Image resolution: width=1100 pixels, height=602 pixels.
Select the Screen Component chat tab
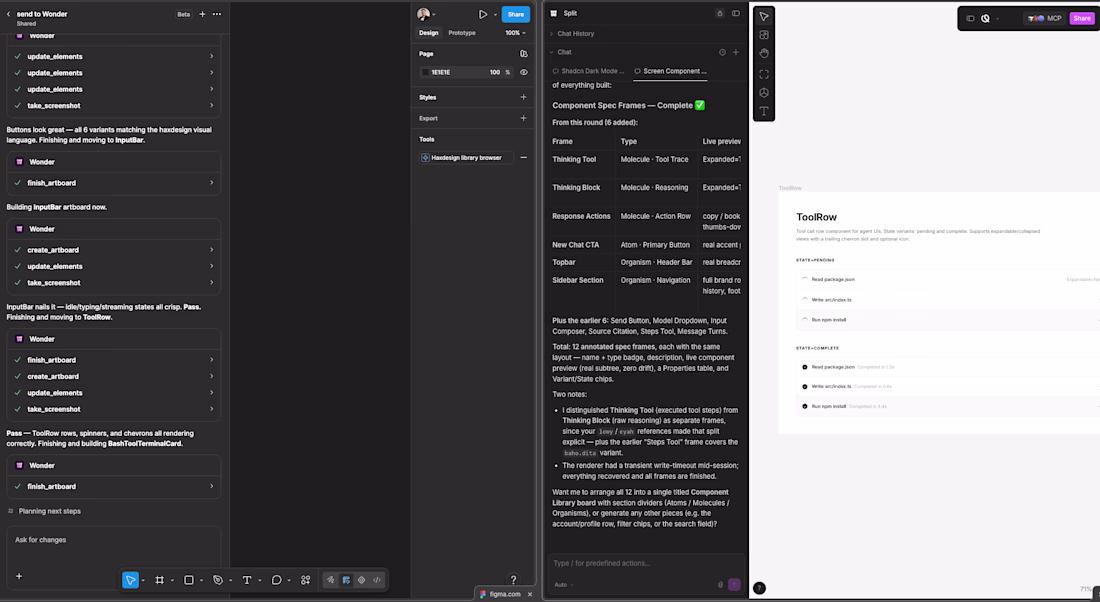click(670, 71)
